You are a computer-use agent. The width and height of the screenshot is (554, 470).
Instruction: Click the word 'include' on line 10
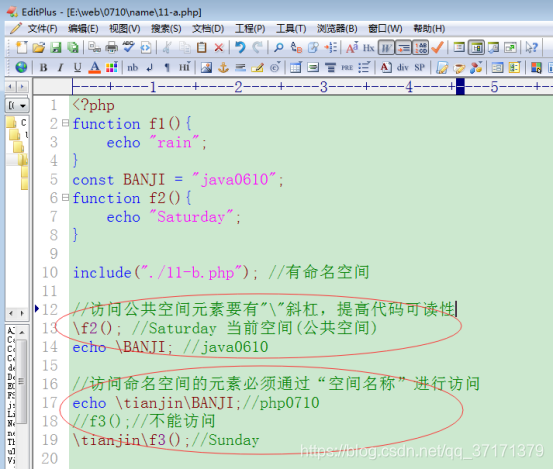[x=102, y=272]
